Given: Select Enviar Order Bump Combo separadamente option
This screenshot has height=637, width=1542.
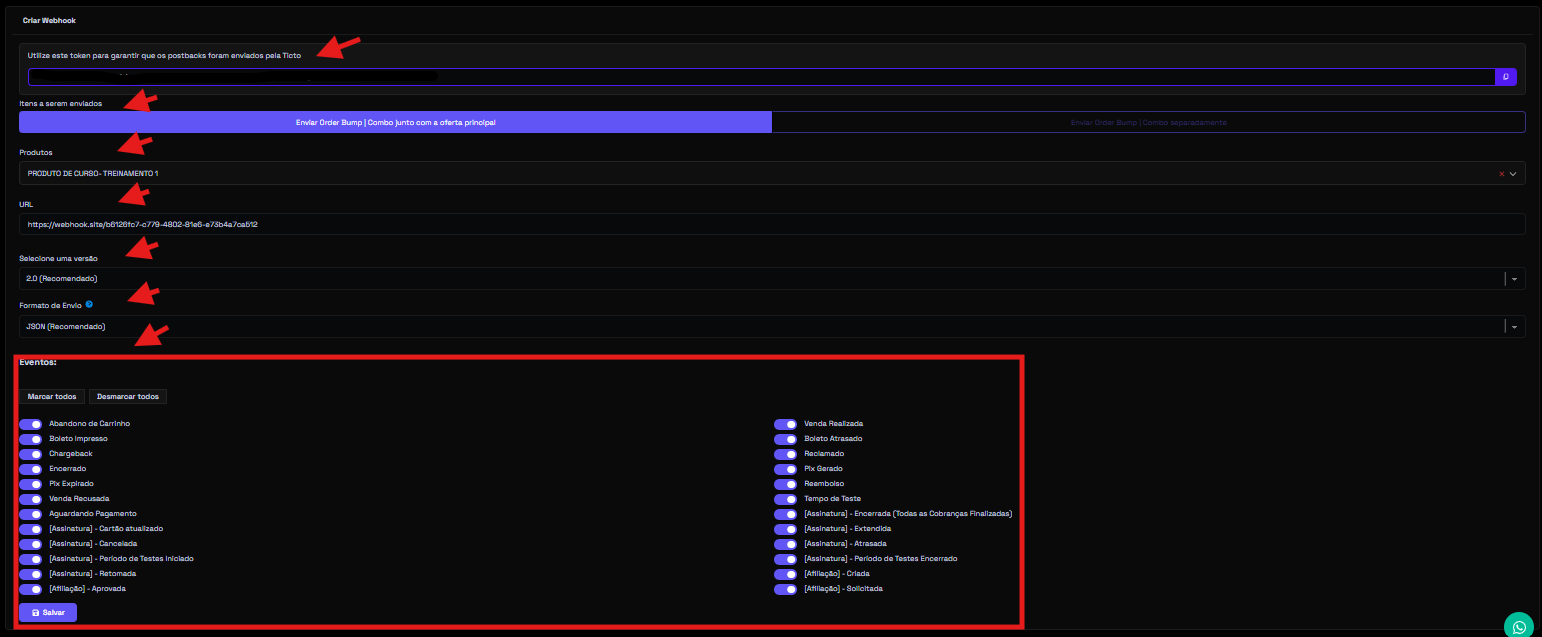Looking at the screenshot, I should (x=1148, y=122).
